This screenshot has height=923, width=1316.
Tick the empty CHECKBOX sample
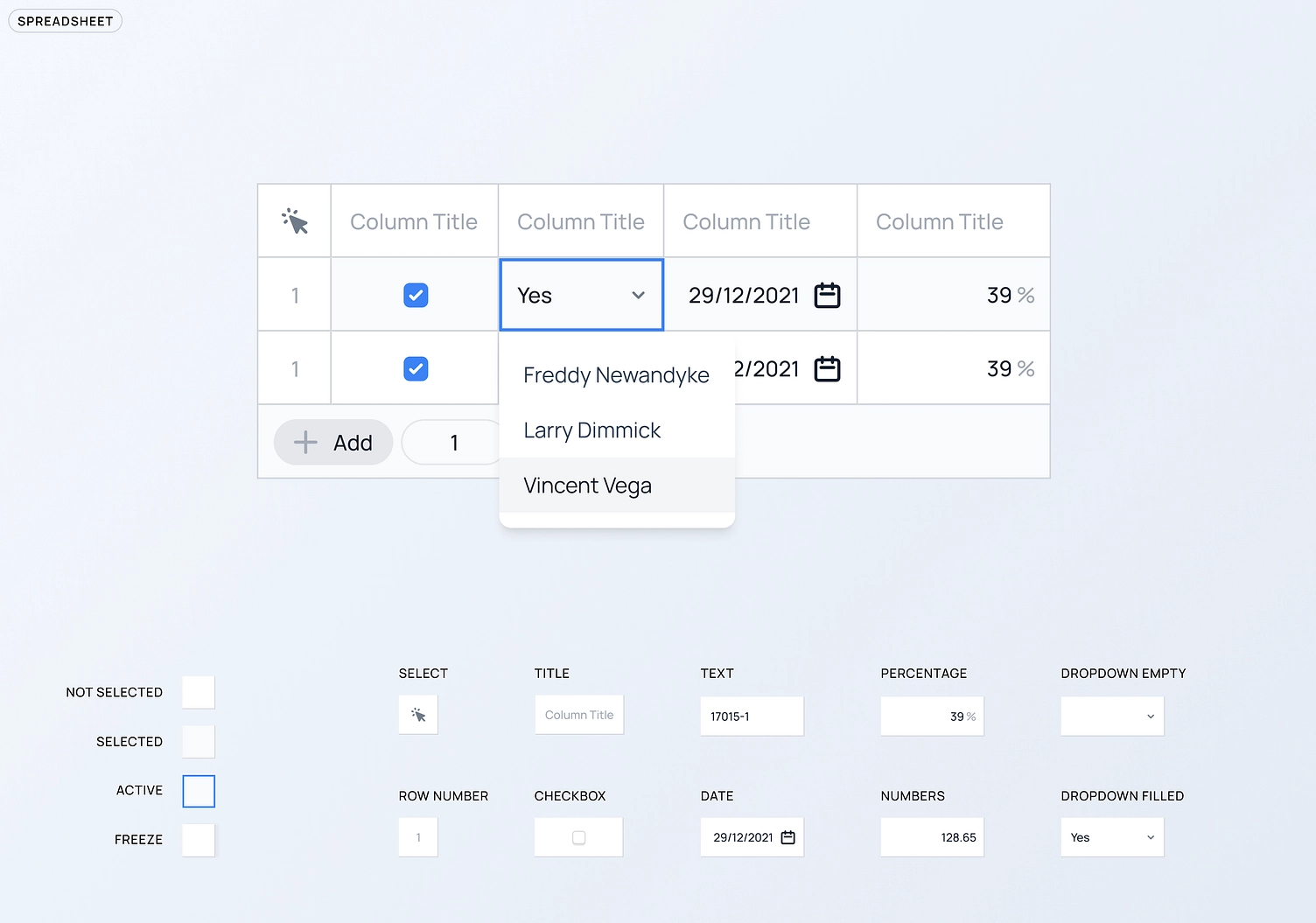pos(577,836)
